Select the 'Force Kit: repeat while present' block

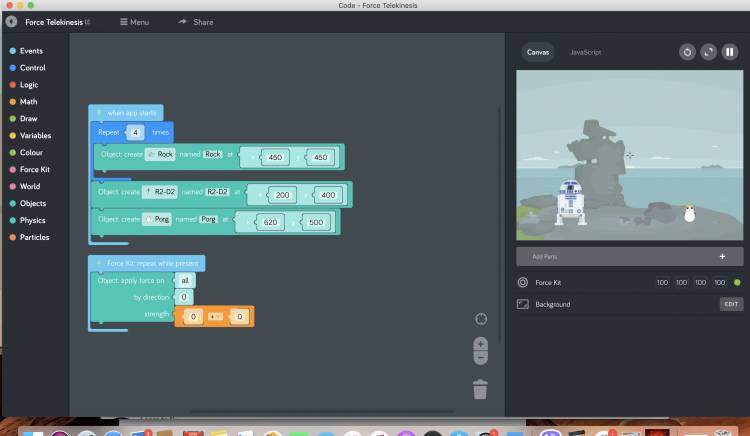click(147, 263)
